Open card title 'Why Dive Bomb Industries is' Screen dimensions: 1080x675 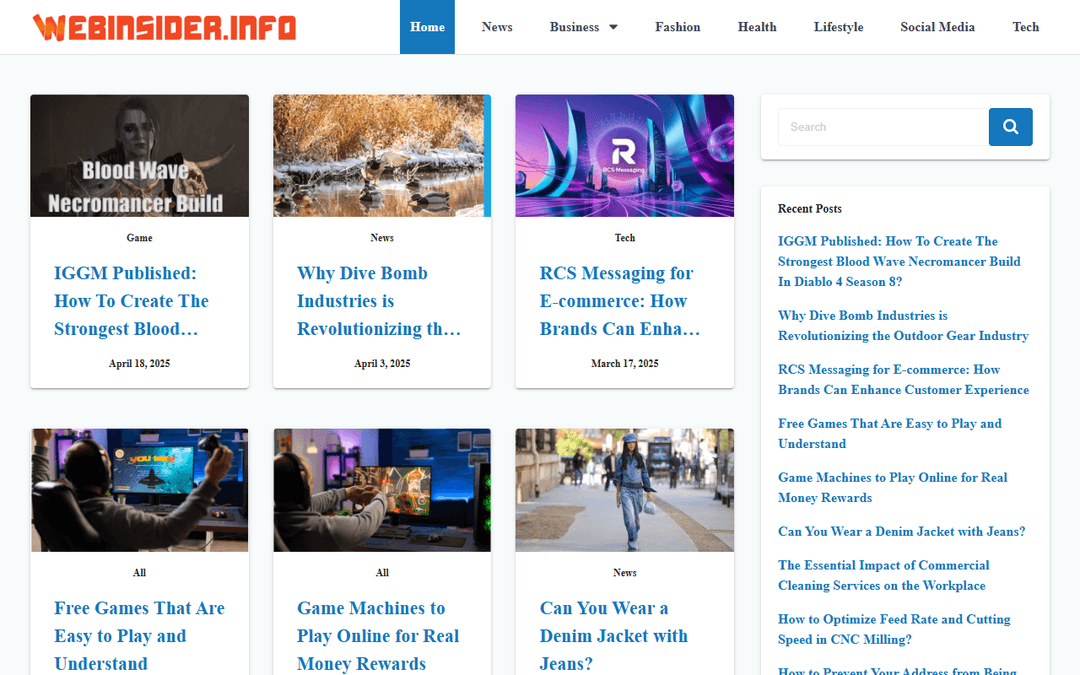point(379,301)
